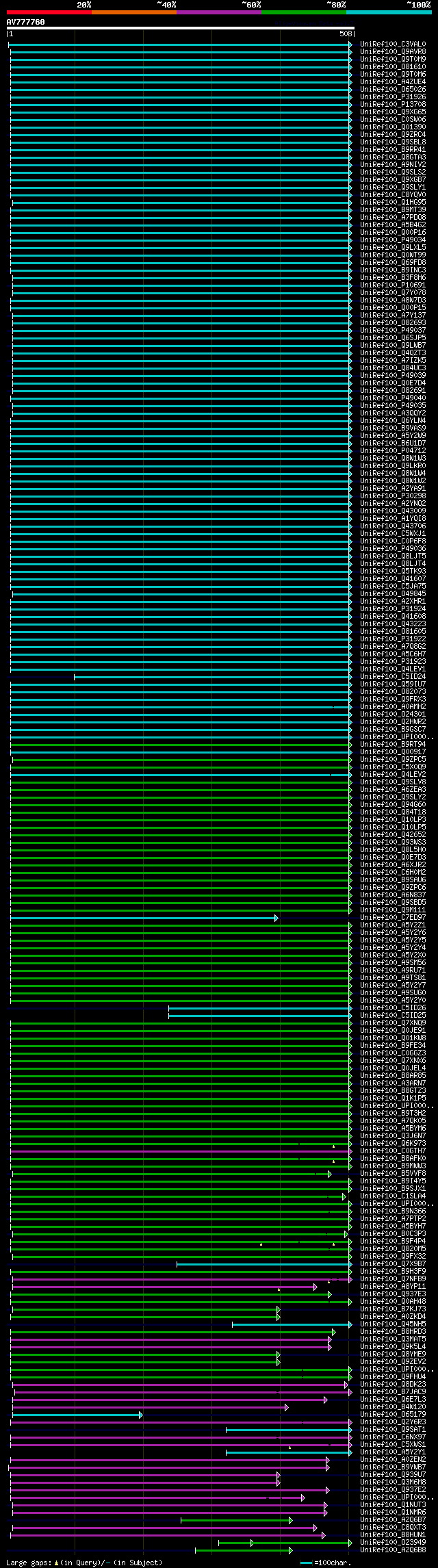Click UniRef100_C5ID24 hit label

[393, 676]
